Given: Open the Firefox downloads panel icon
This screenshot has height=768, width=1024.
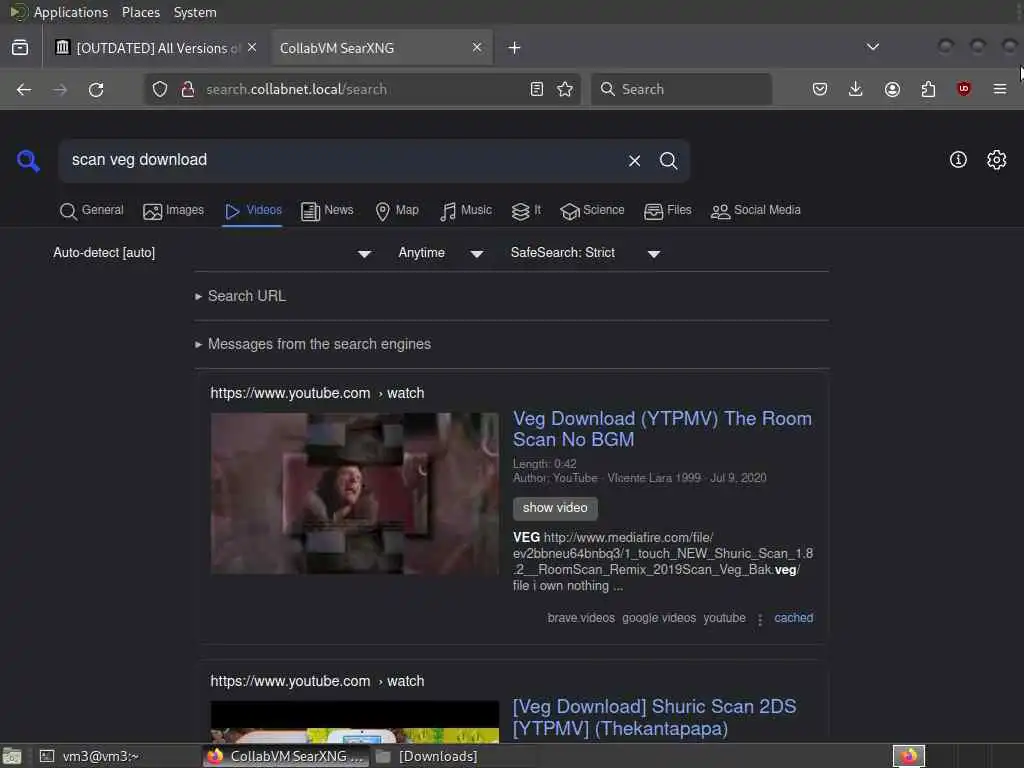Looking at the screenshot, I should [856, 89].
